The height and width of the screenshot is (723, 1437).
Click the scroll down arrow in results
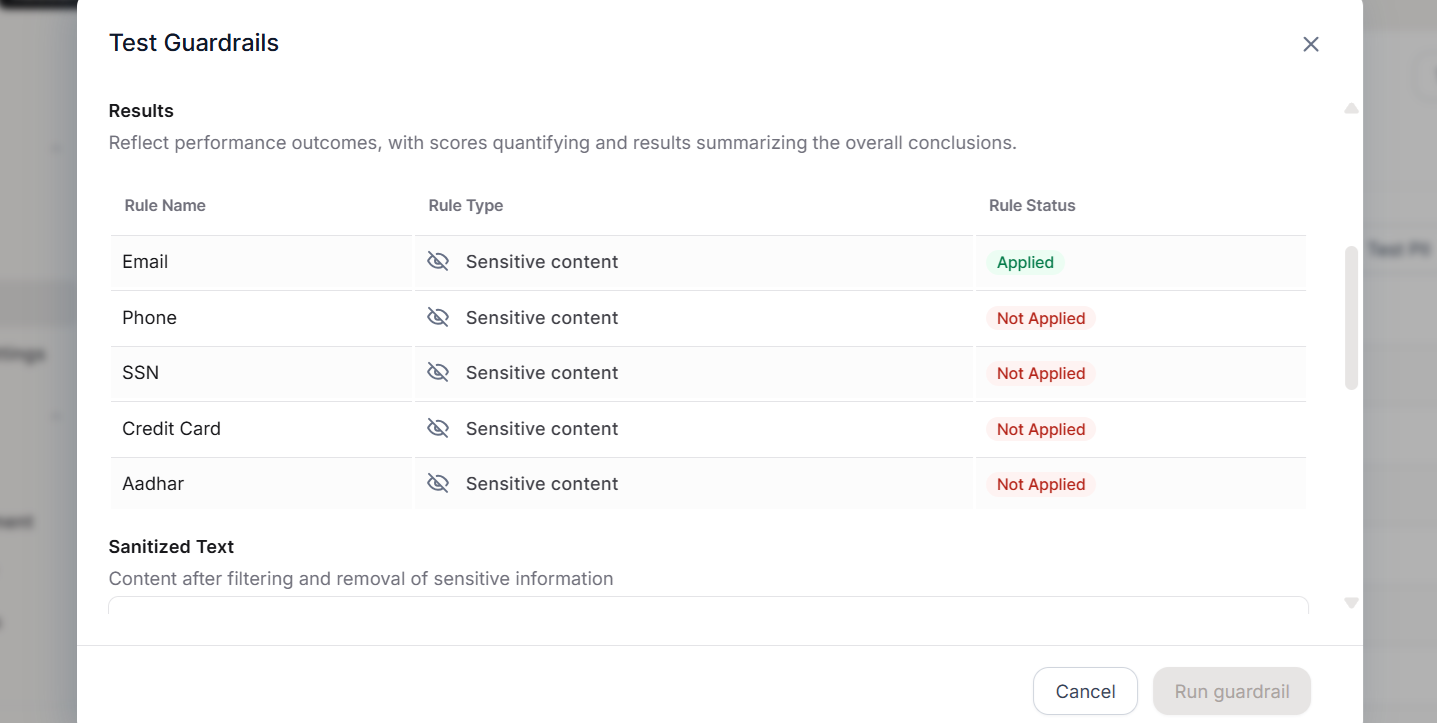coord(1351,603)
